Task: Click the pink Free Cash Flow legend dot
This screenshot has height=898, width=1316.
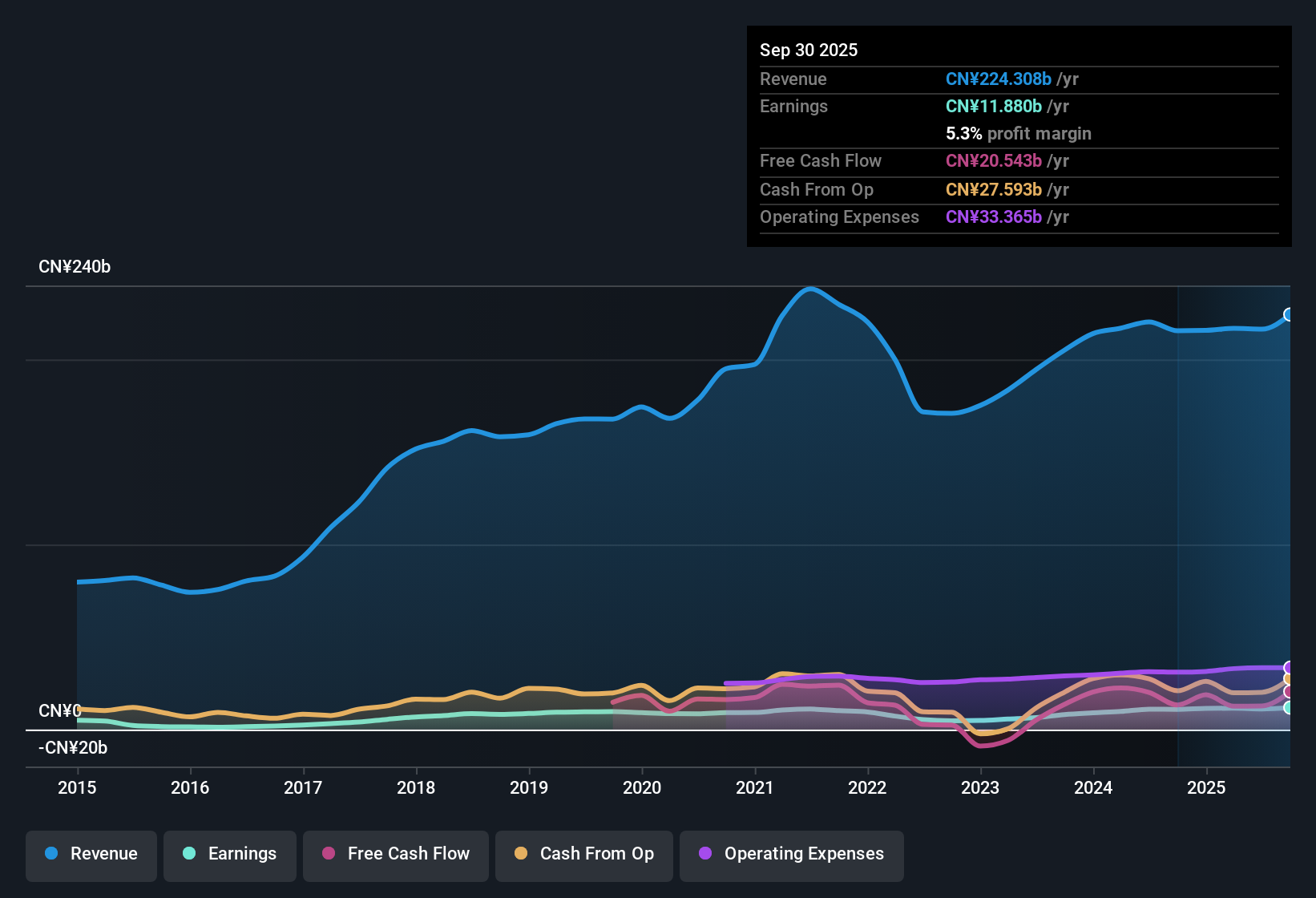Action: 328,854
